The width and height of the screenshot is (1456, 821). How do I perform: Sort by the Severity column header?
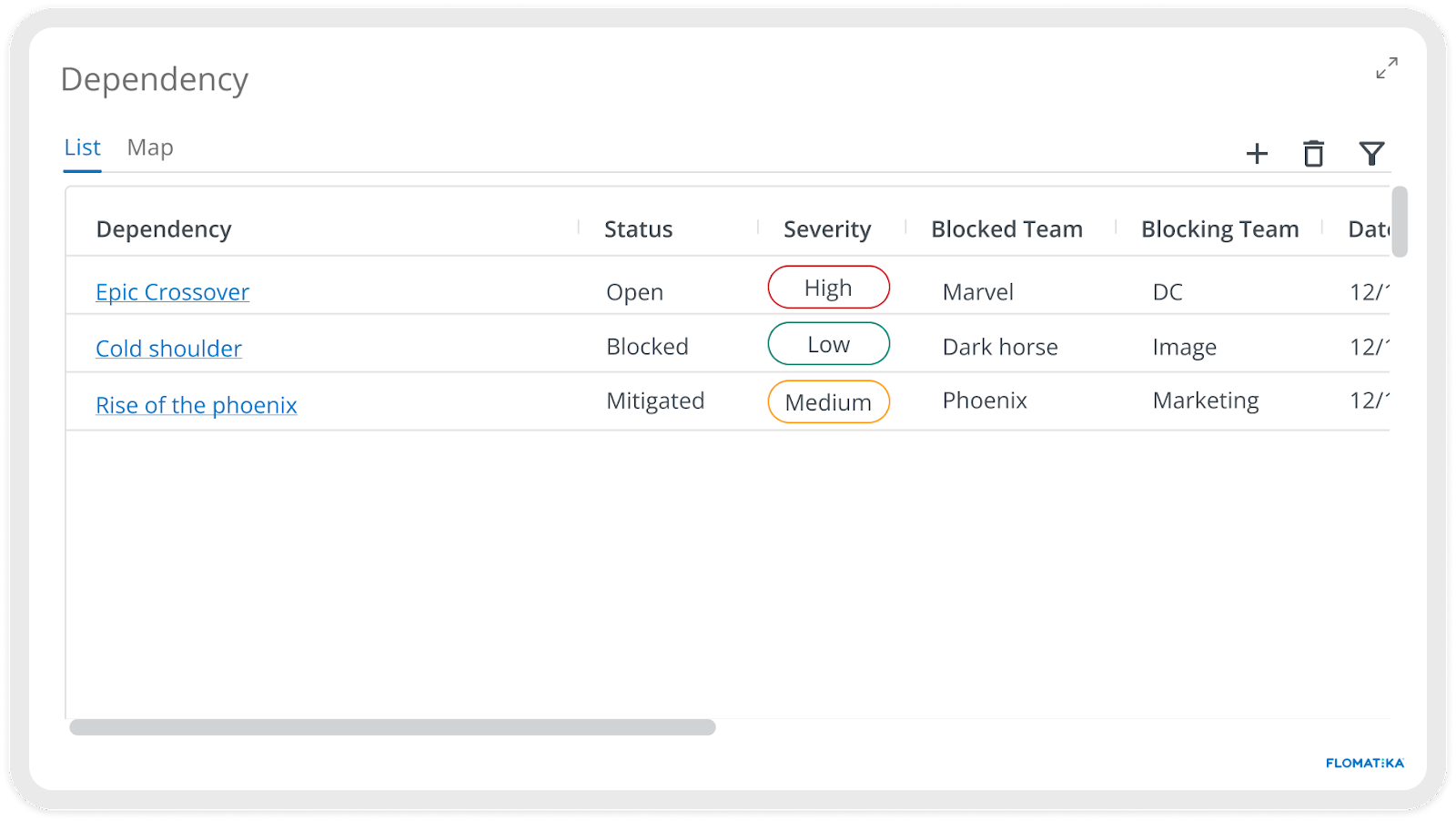pos(827,229)
